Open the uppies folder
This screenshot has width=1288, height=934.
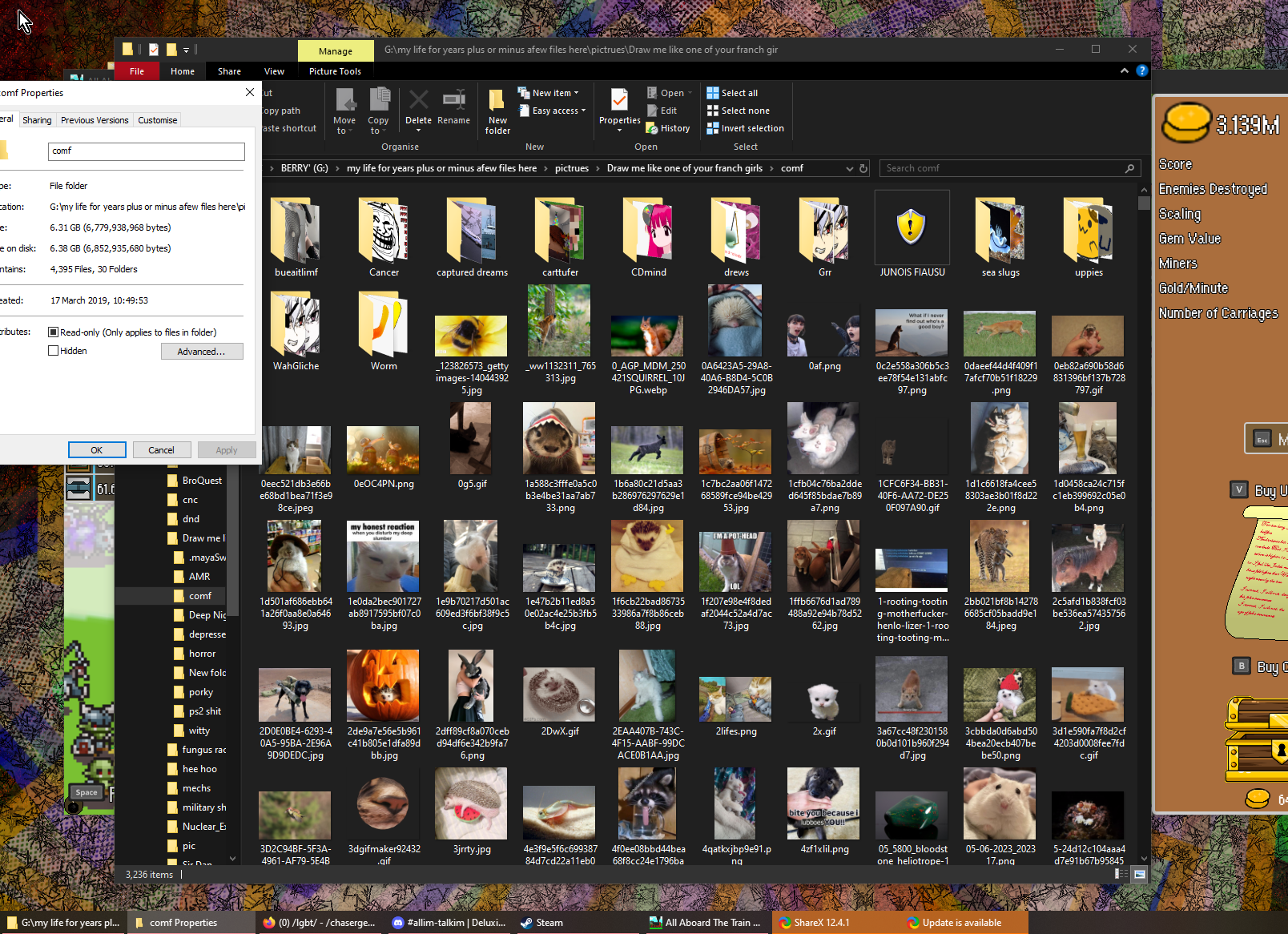coord(1089,237)
